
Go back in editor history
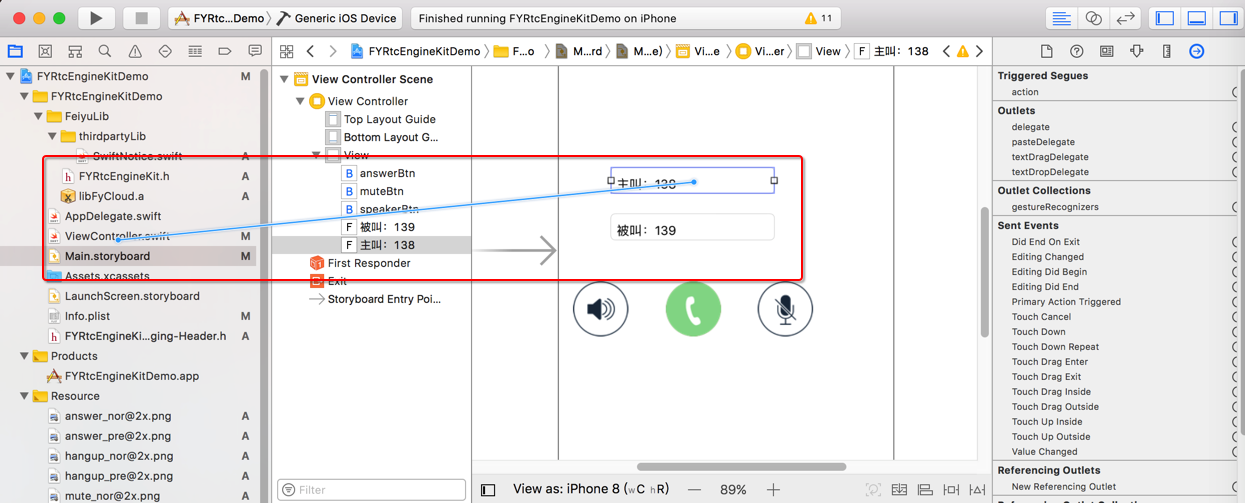(311, 51)
